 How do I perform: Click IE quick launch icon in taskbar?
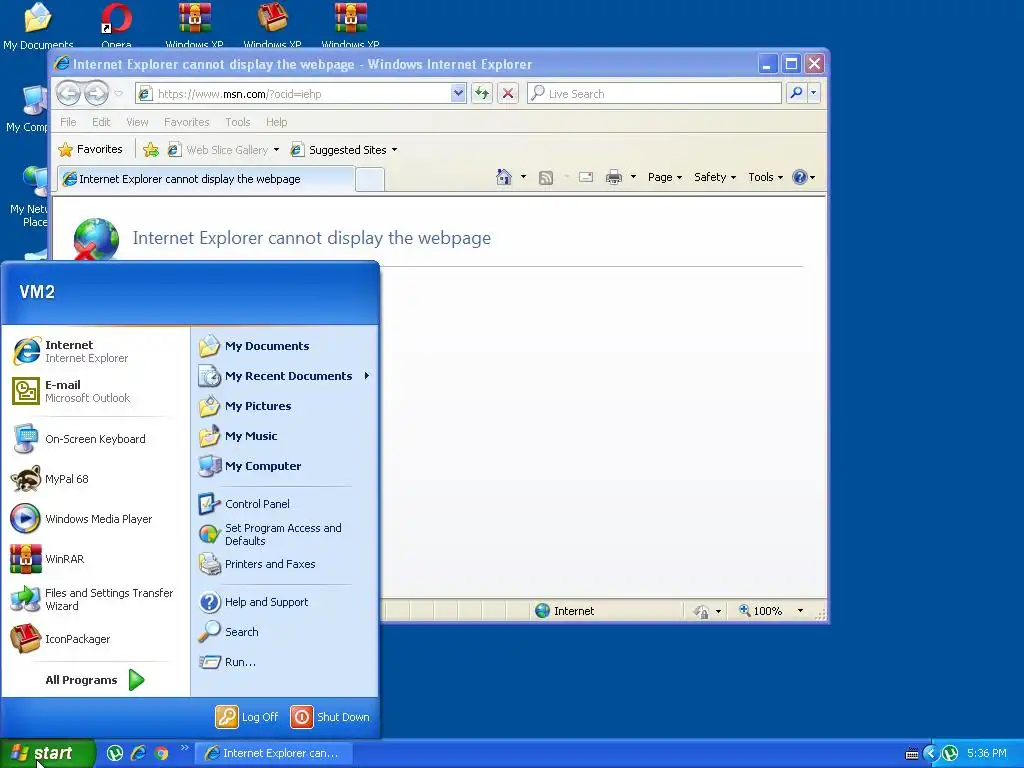pos(138,753)
